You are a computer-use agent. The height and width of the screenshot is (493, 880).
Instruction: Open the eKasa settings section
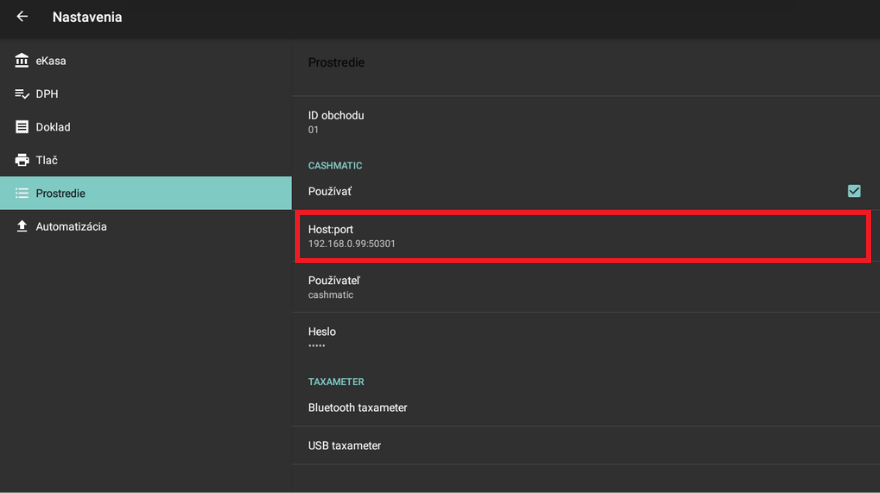coord(51,61)
